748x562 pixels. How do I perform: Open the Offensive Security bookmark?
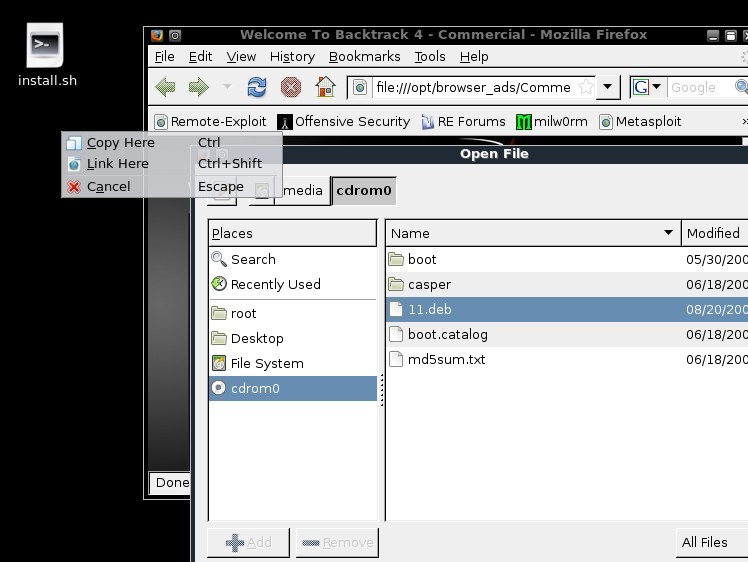(343, 122)
